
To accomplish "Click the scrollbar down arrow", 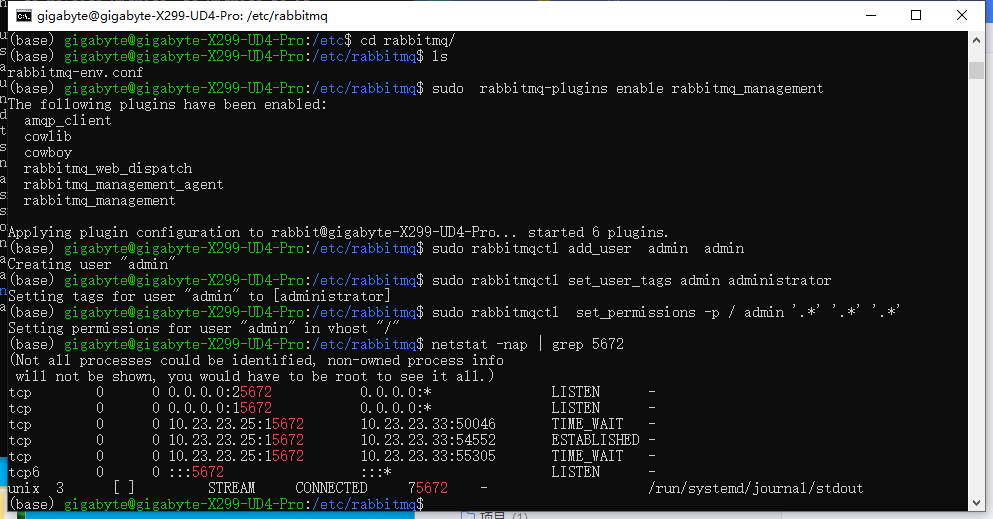I will pos(976,503).
